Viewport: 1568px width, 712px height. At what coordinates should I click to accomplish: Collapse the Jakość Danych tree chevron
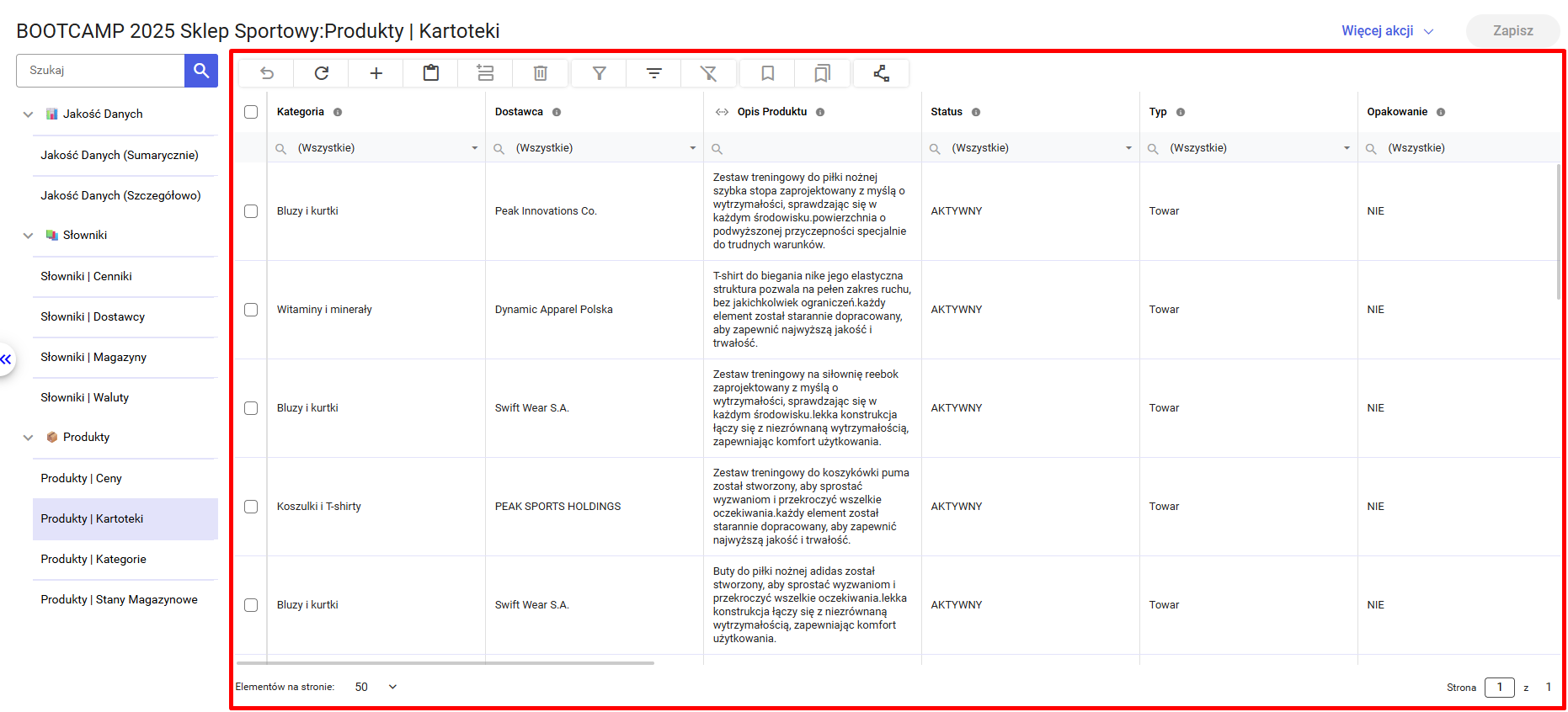(28, 114)
